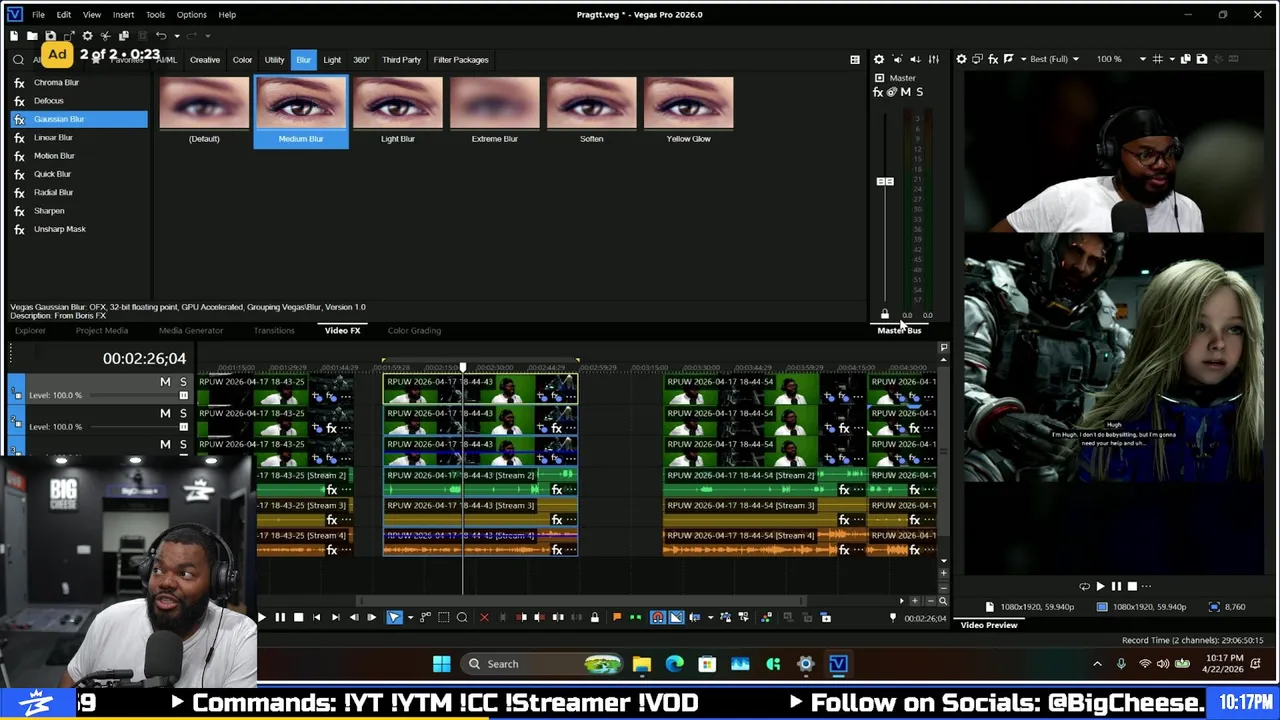Show the Creative effects category

[x=205, y=60]
